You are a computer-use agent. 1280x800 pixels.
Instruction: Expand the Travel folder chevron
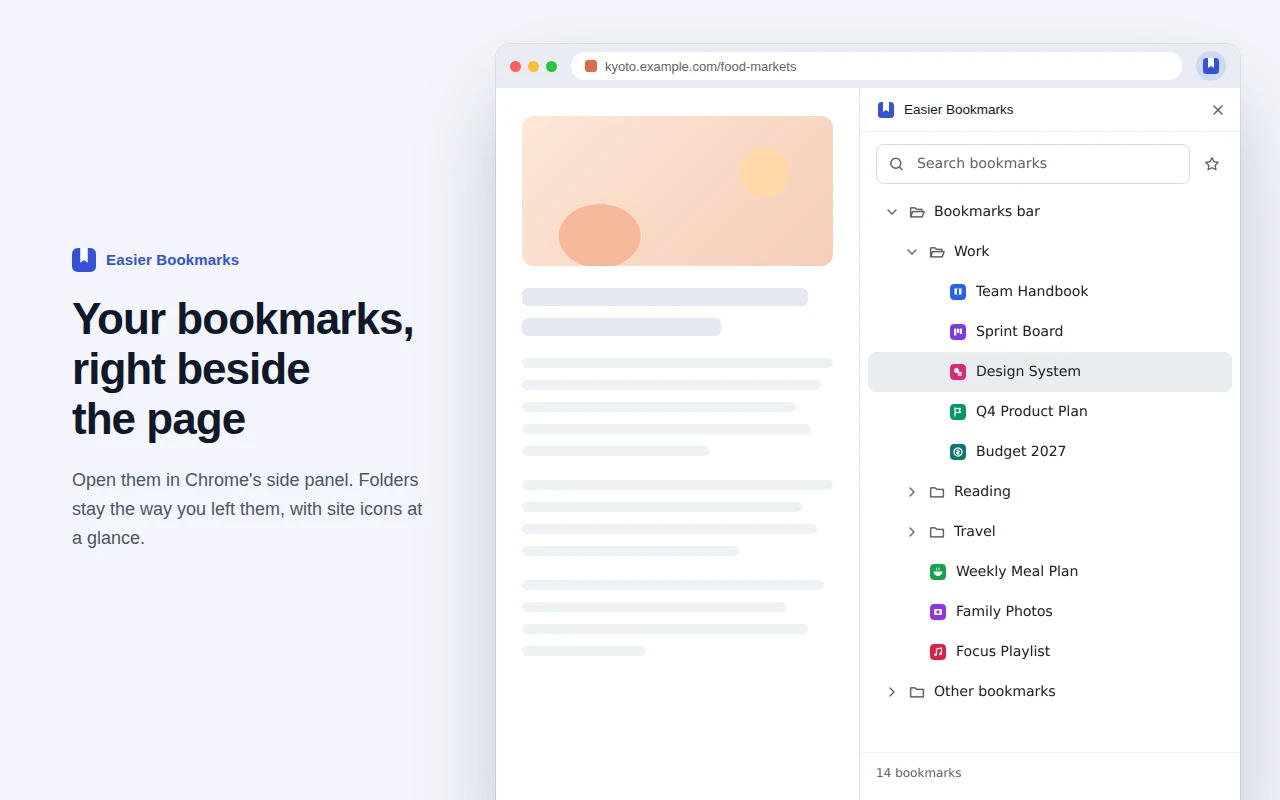pyautogui.click(x=912, y=532)
